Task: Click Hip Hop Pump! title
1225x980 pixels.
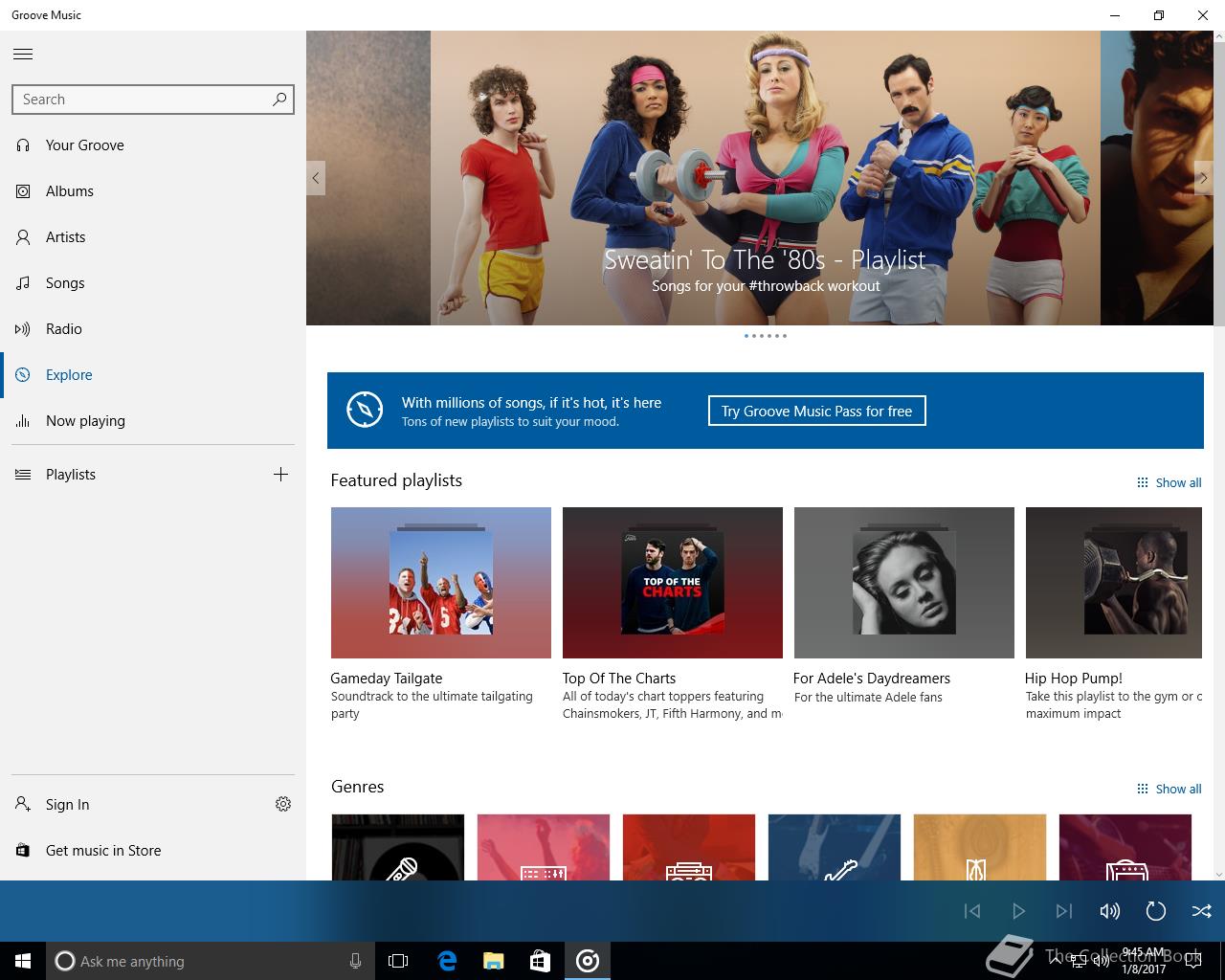Action: pyautogui.click(x=1074, y=678)
